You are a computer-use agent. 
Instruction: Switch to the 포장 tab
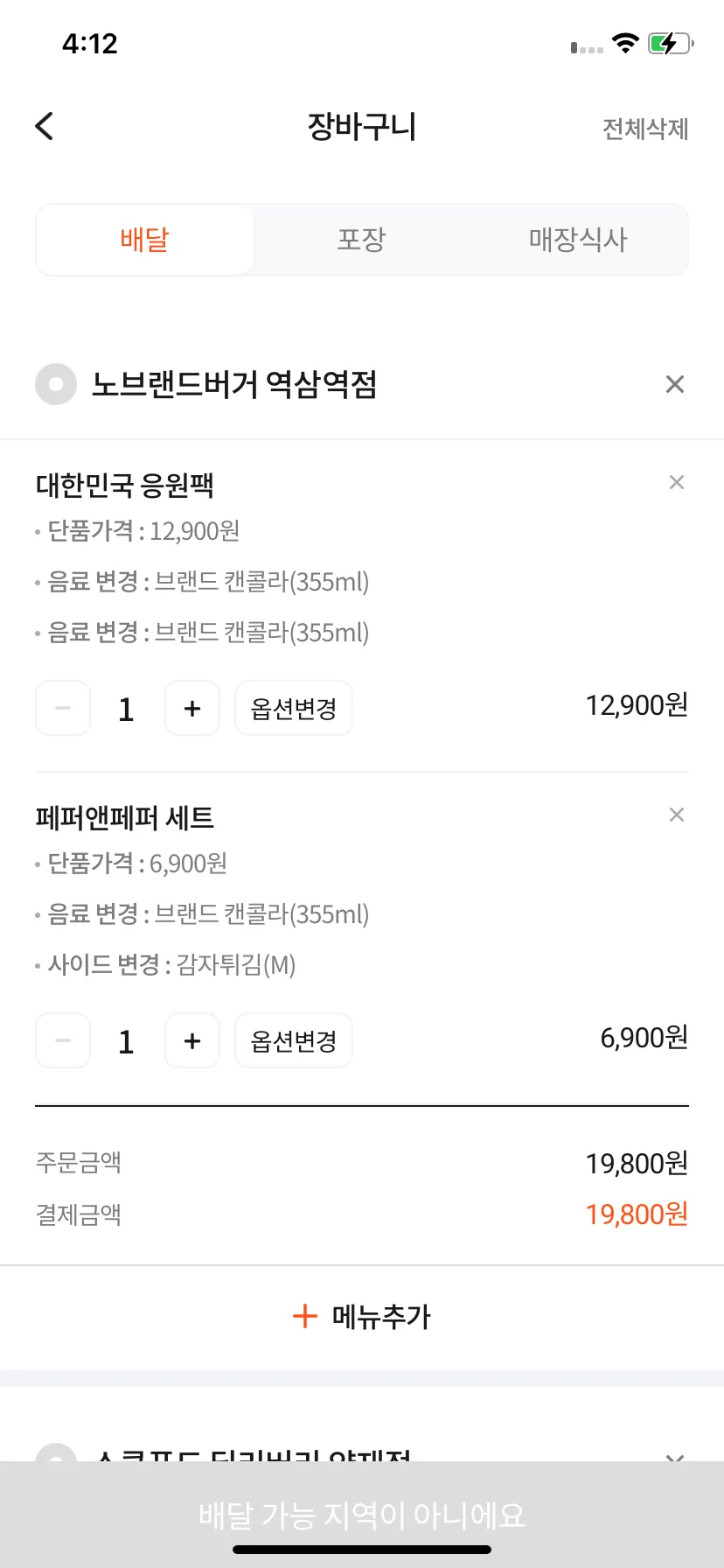click(362, 240)
